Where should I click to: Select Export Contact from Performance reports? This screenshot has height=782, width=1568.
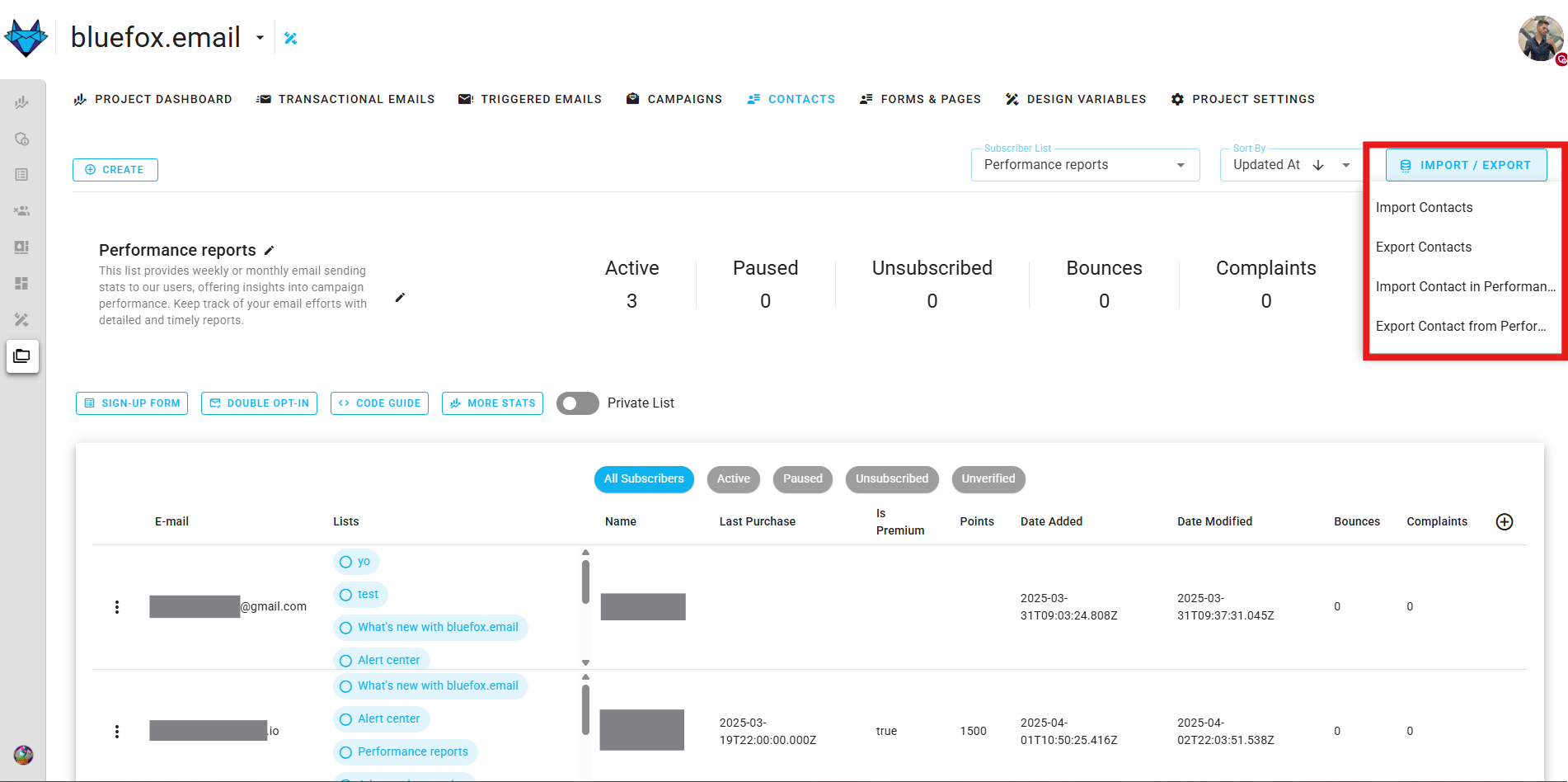click(1465, 327)
